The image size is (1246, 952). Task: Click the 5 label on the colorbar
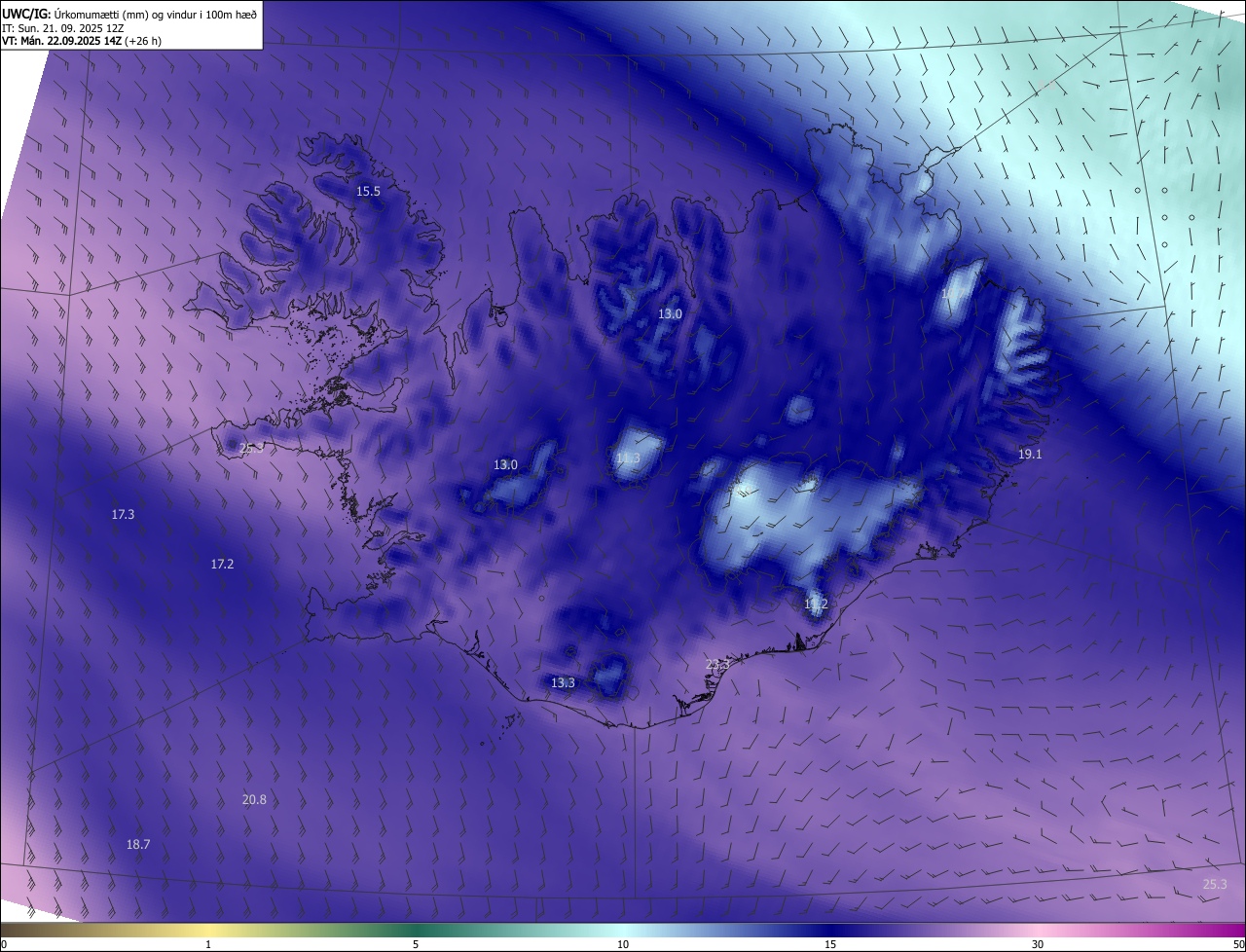[x=416, y=944]
